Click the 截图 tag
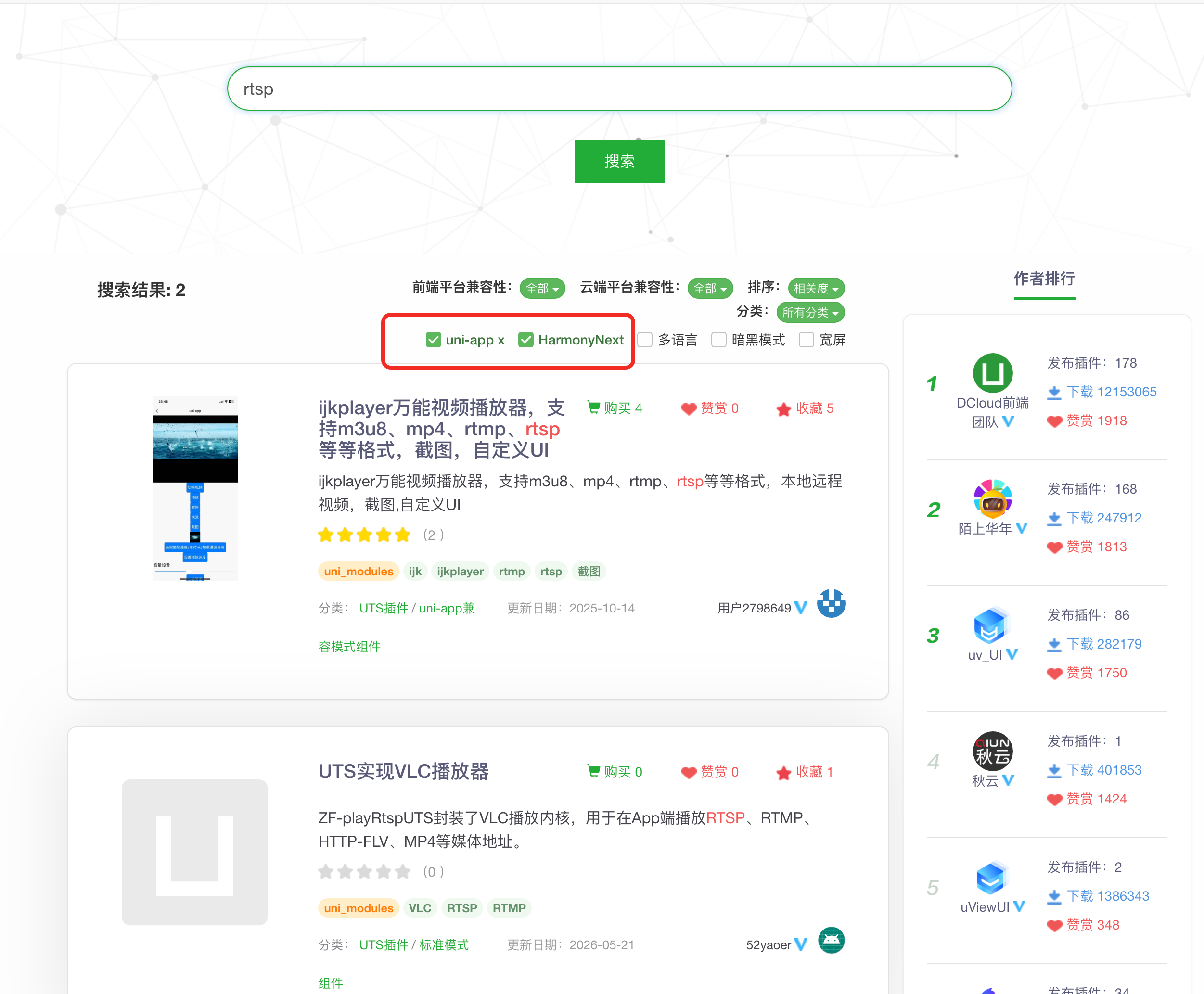Screen dimensions: 1204x994 (x=589, y=572)
